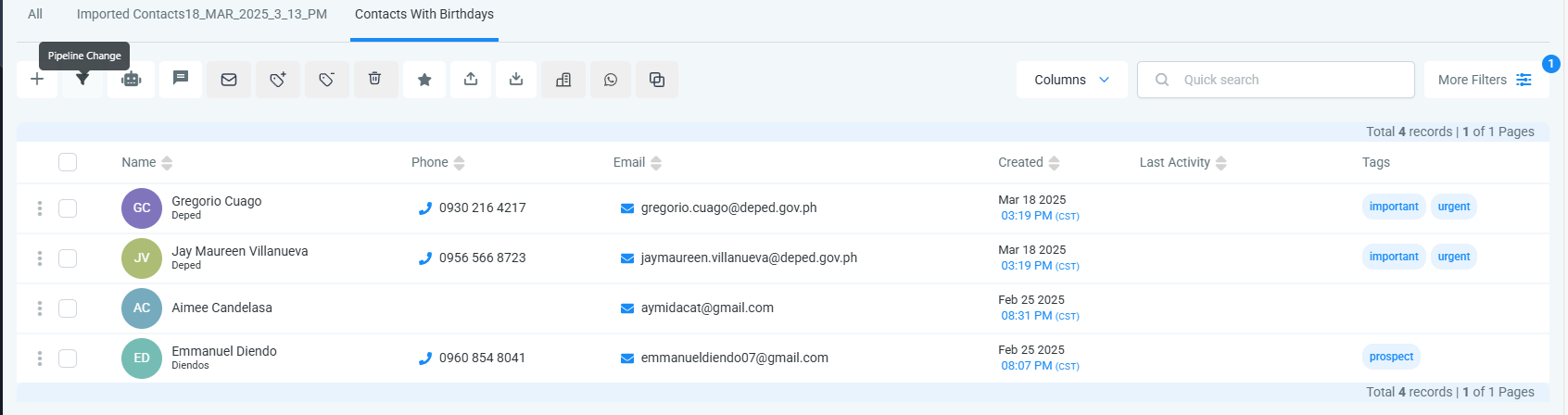
Task: Click the WhatsApp icon in toolbar
Action: [x=611, y=80]
